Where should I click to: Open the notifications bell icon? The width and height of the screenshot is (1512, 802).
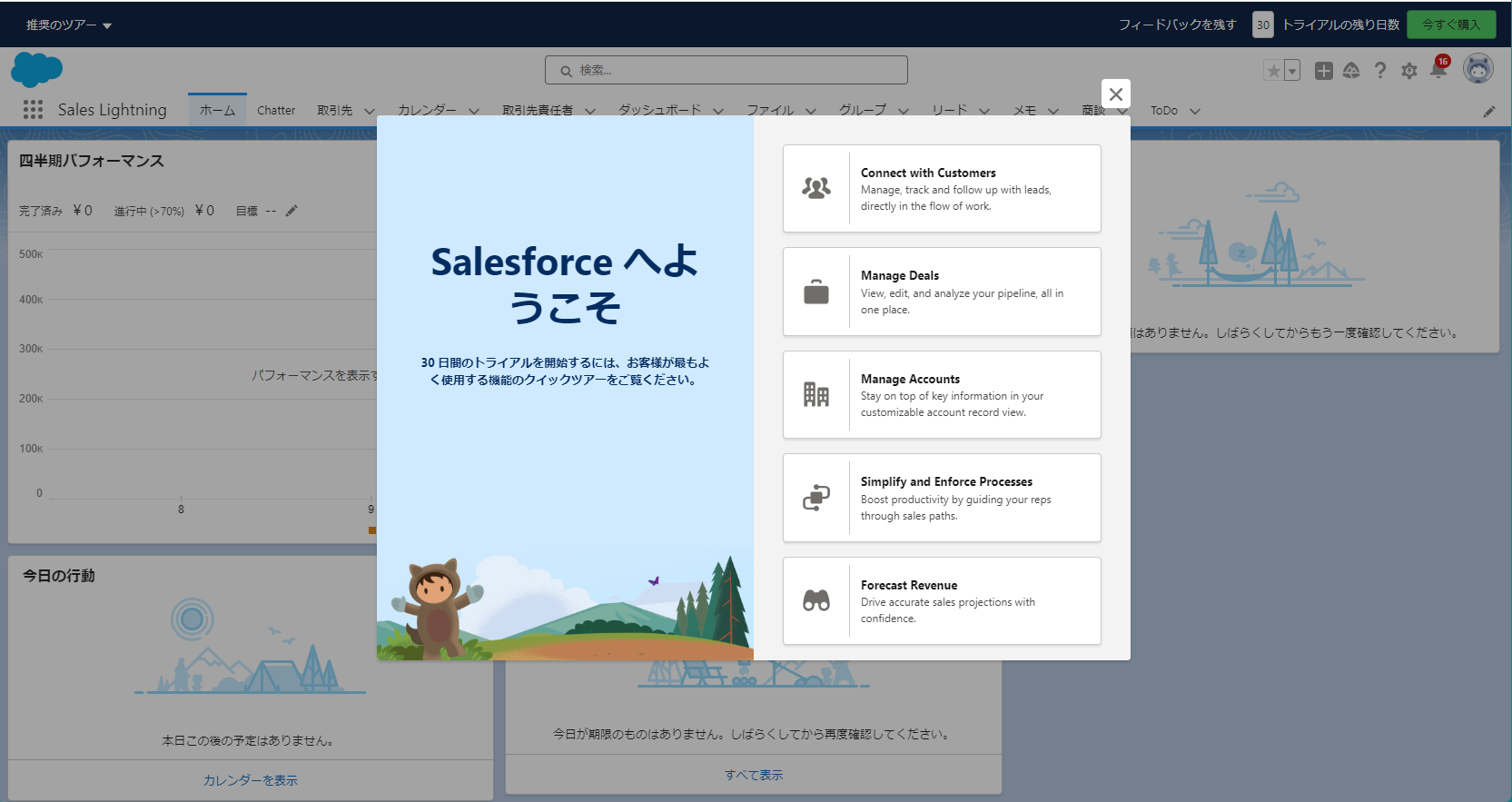point(1438,70)
